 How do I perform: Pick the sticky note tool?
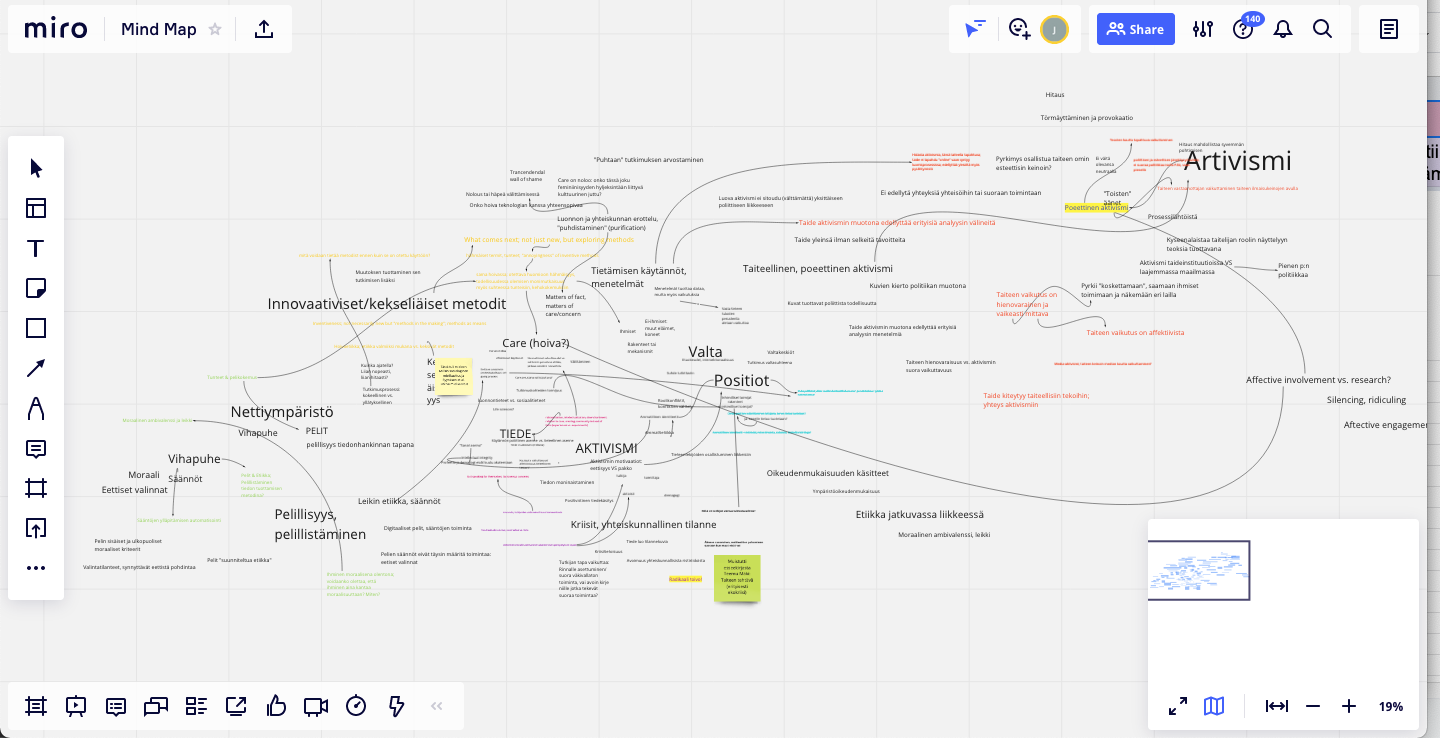36,288
